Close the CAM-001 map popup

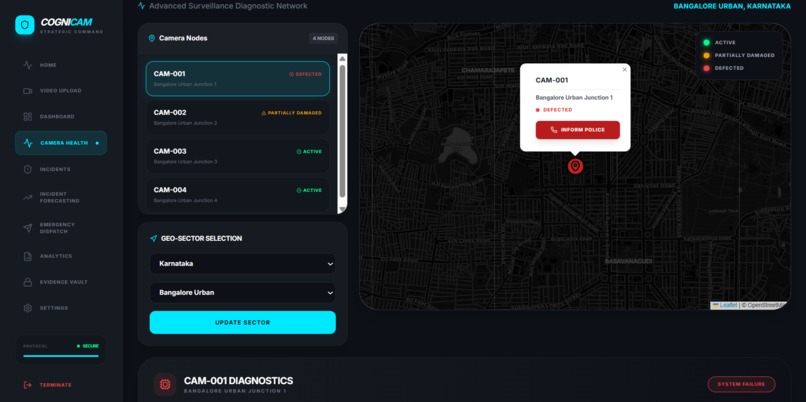coord(625,70)
